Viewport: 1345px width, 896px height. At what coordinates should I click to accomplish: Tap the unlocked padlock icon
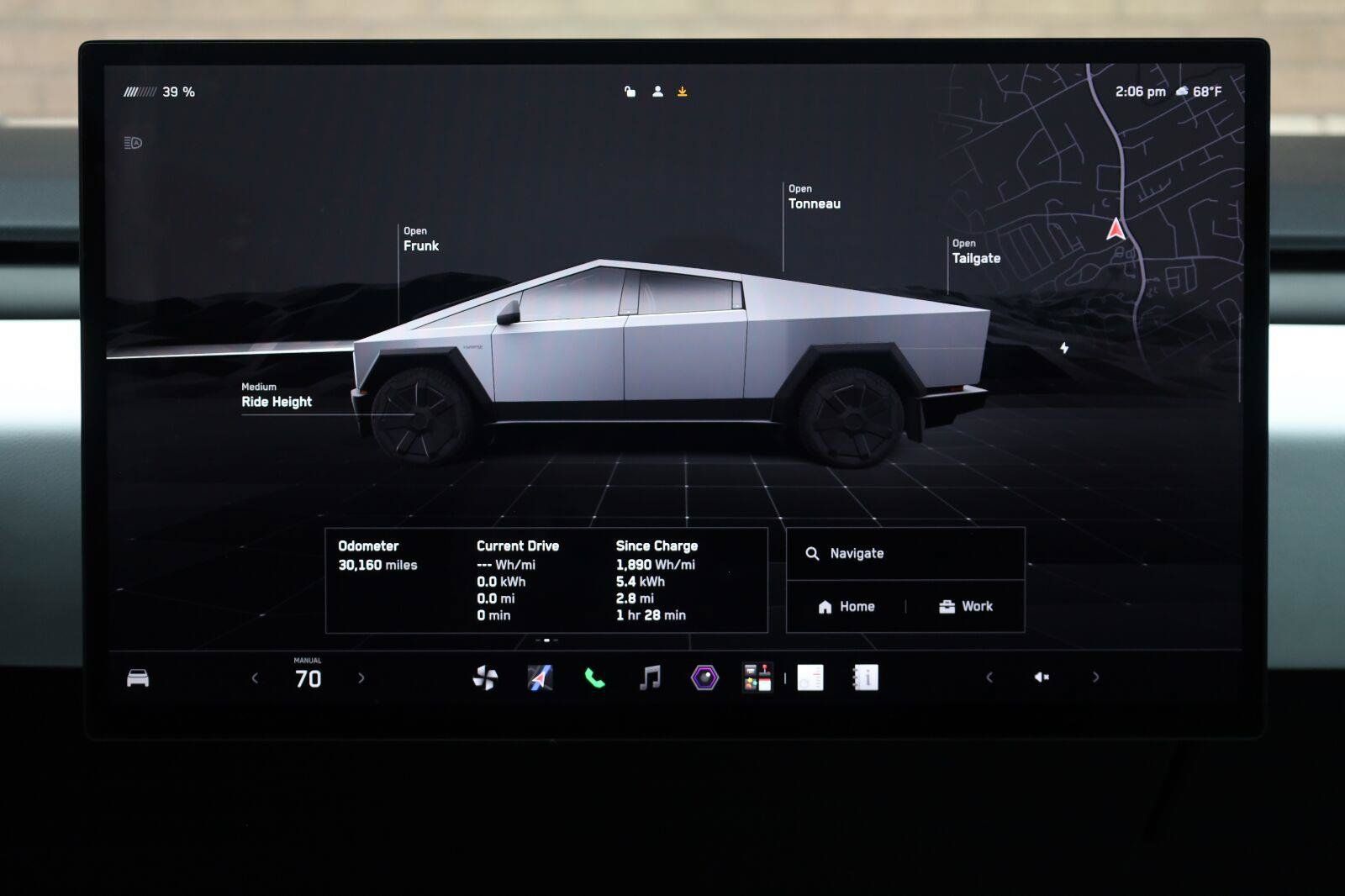630,92
